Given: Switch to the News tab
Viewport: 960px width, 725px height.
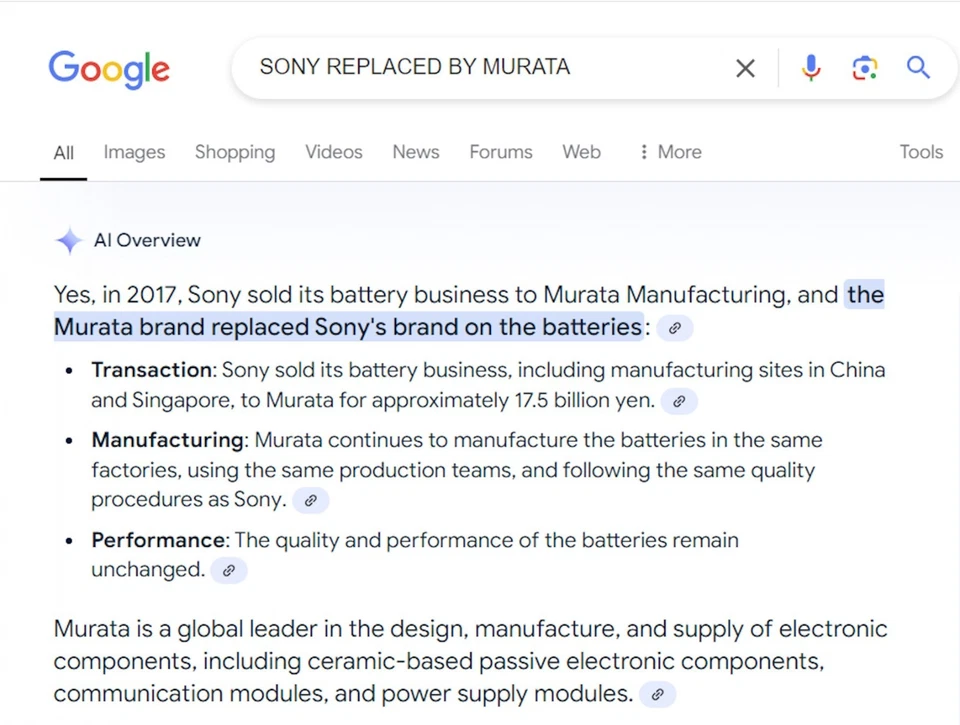Looking at the screenshot, I should 415,152.
